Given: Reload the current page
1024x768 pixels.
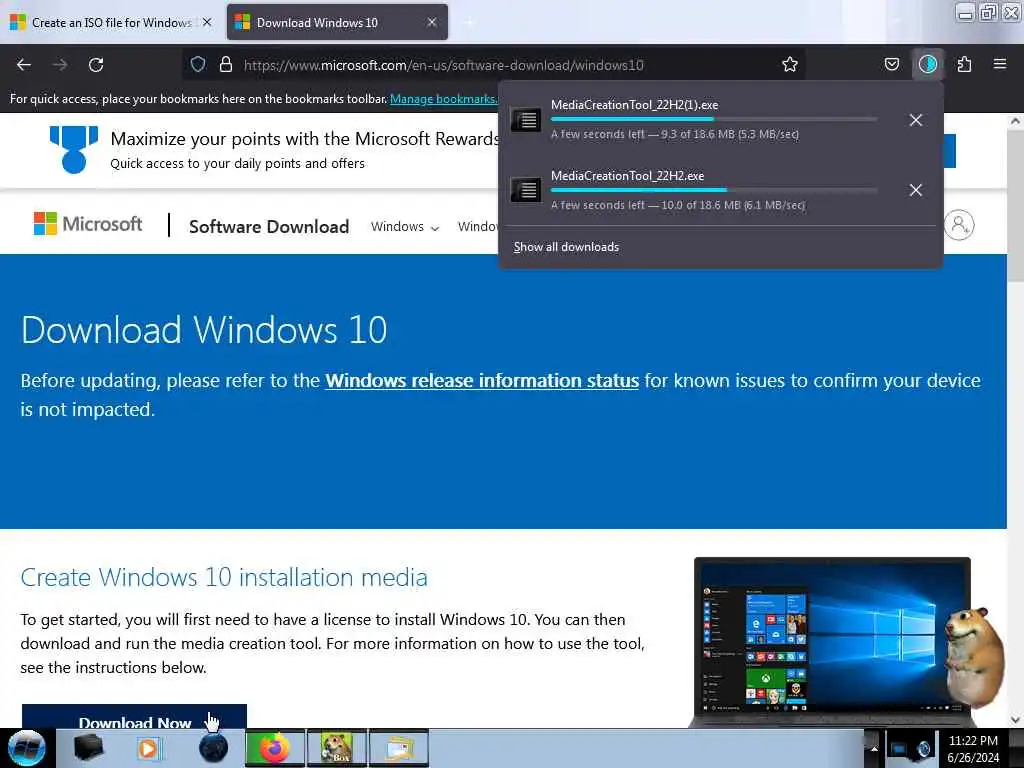Looking at the screenshot, I should (x=96, y=65).
